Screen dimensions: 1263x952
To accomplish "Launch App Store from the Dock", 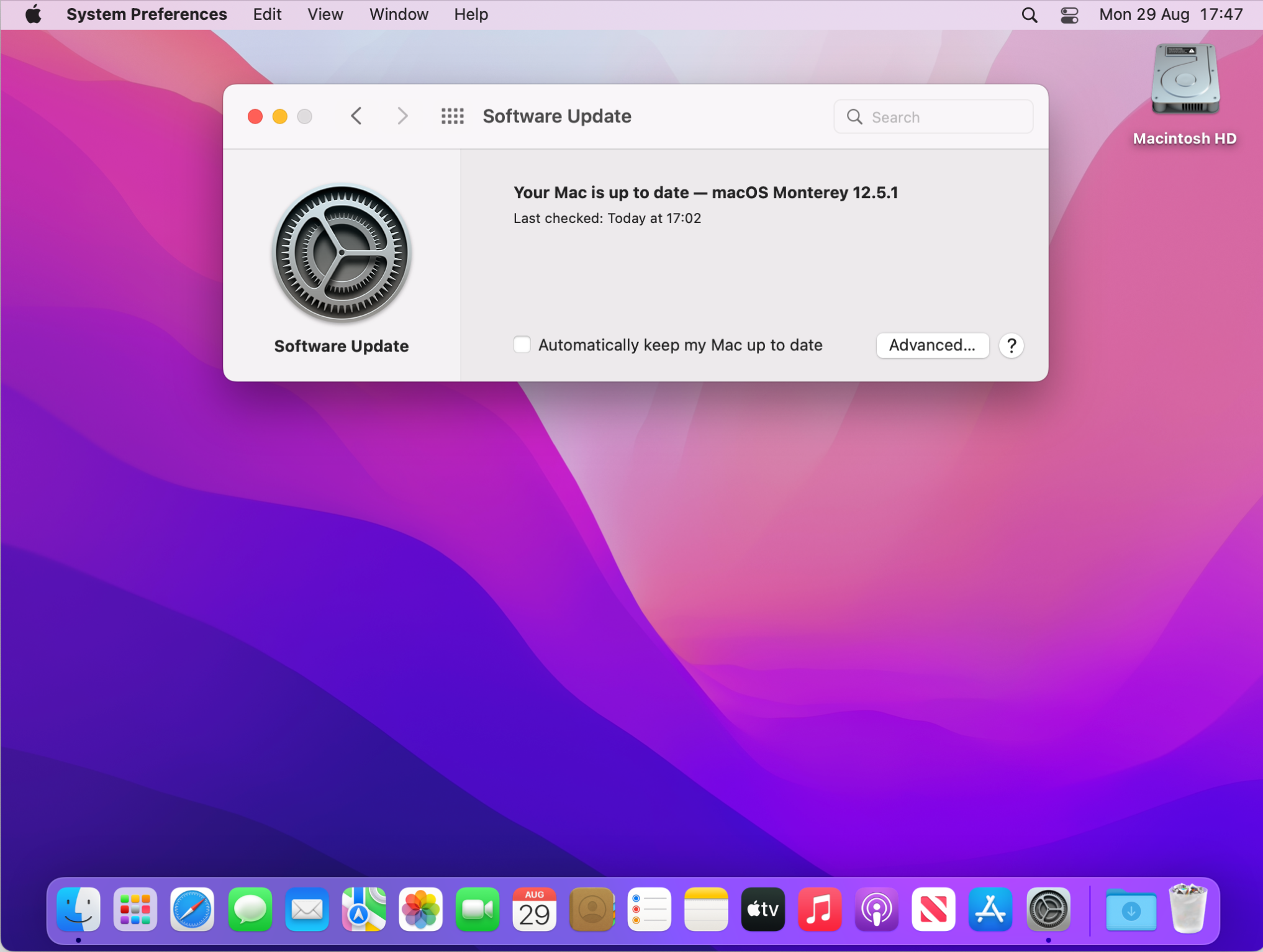I will coord(991,910).
